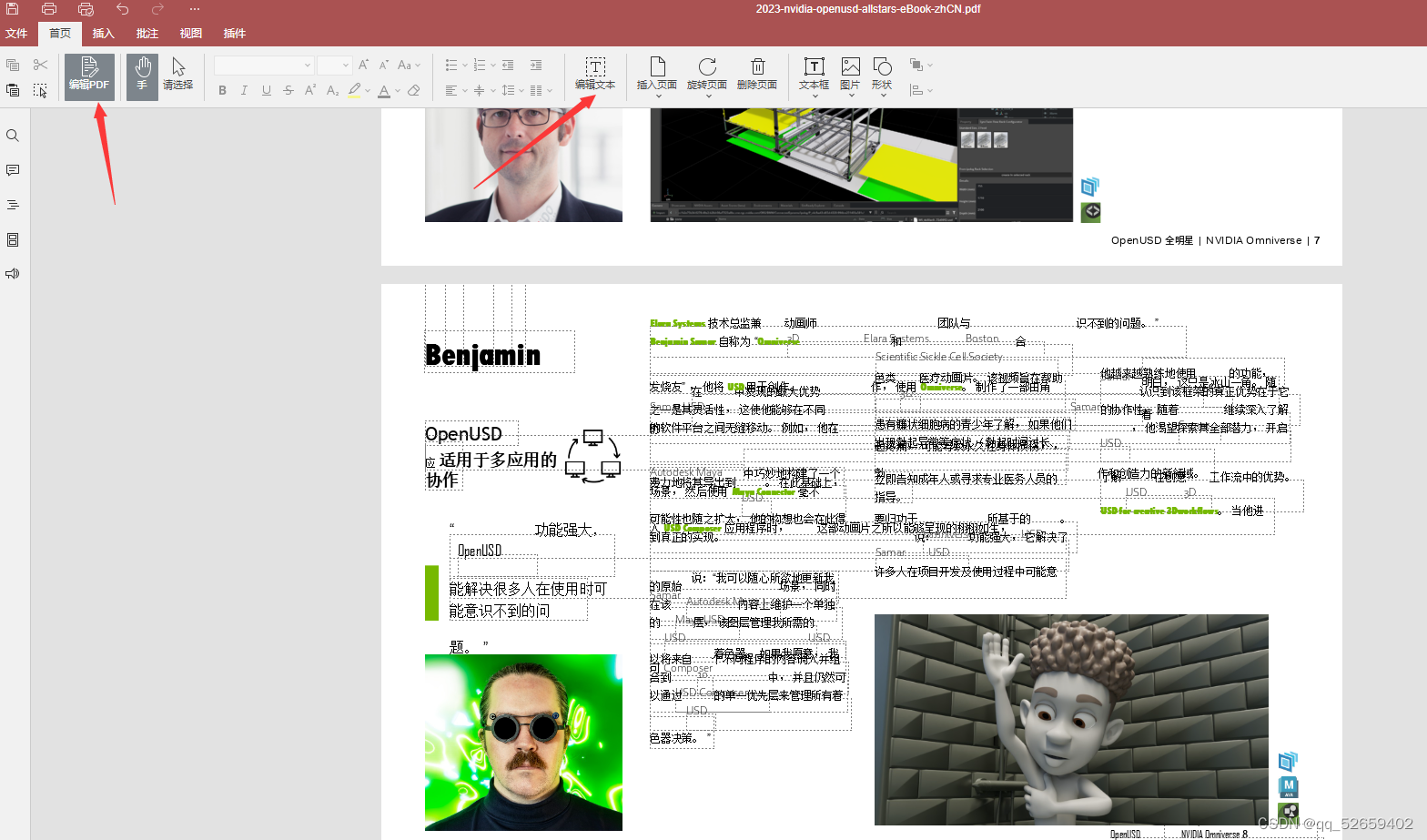
Task: Click the Copy icon in the ribbon
Action: tap(13, 65)
